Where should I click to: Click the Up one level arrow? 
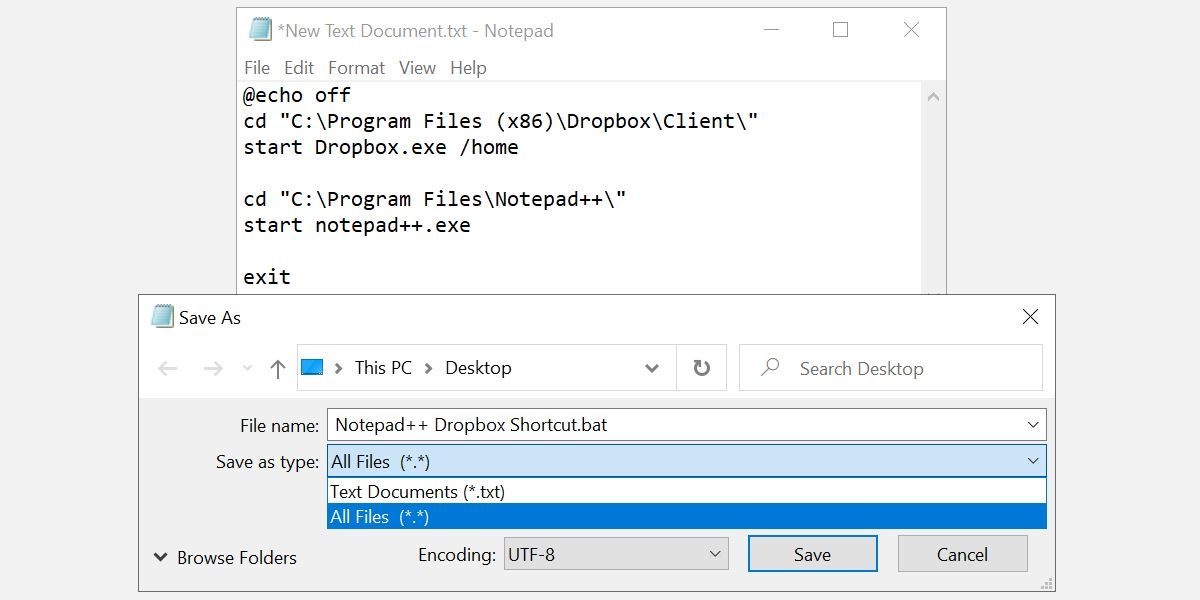click(x=278, y=369)
